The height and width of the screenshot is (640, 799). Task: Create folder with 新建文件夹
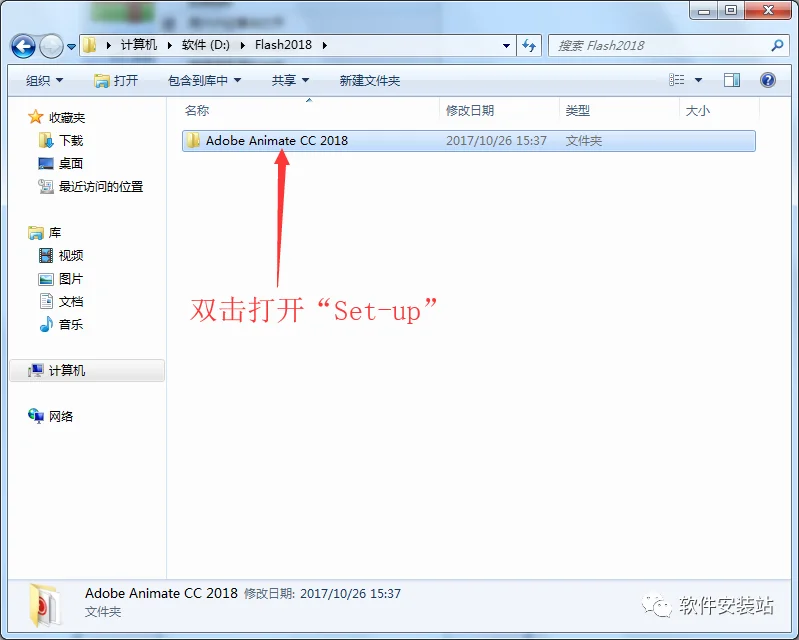pos(369,81)
